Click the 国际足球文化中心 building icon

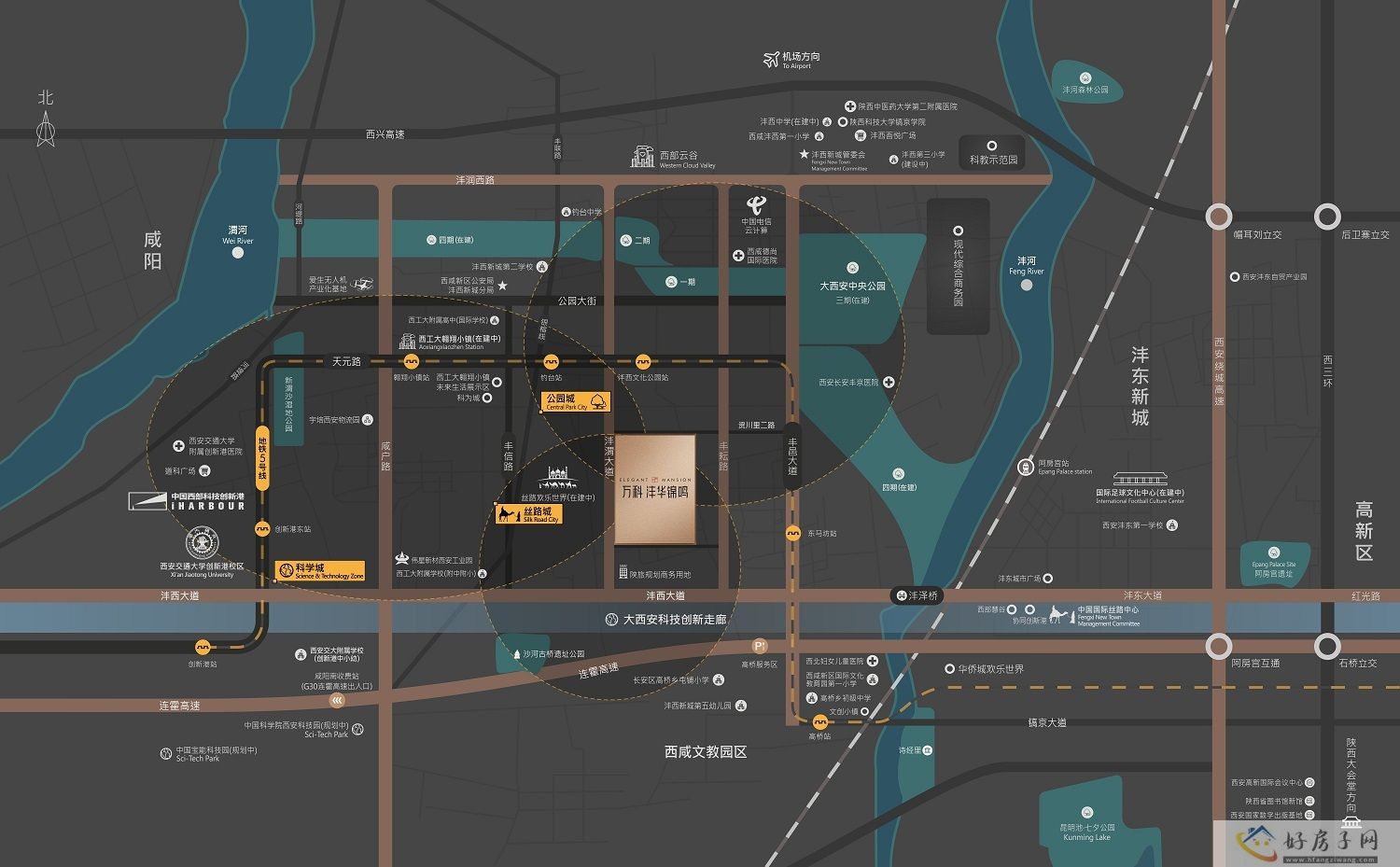1140,480
